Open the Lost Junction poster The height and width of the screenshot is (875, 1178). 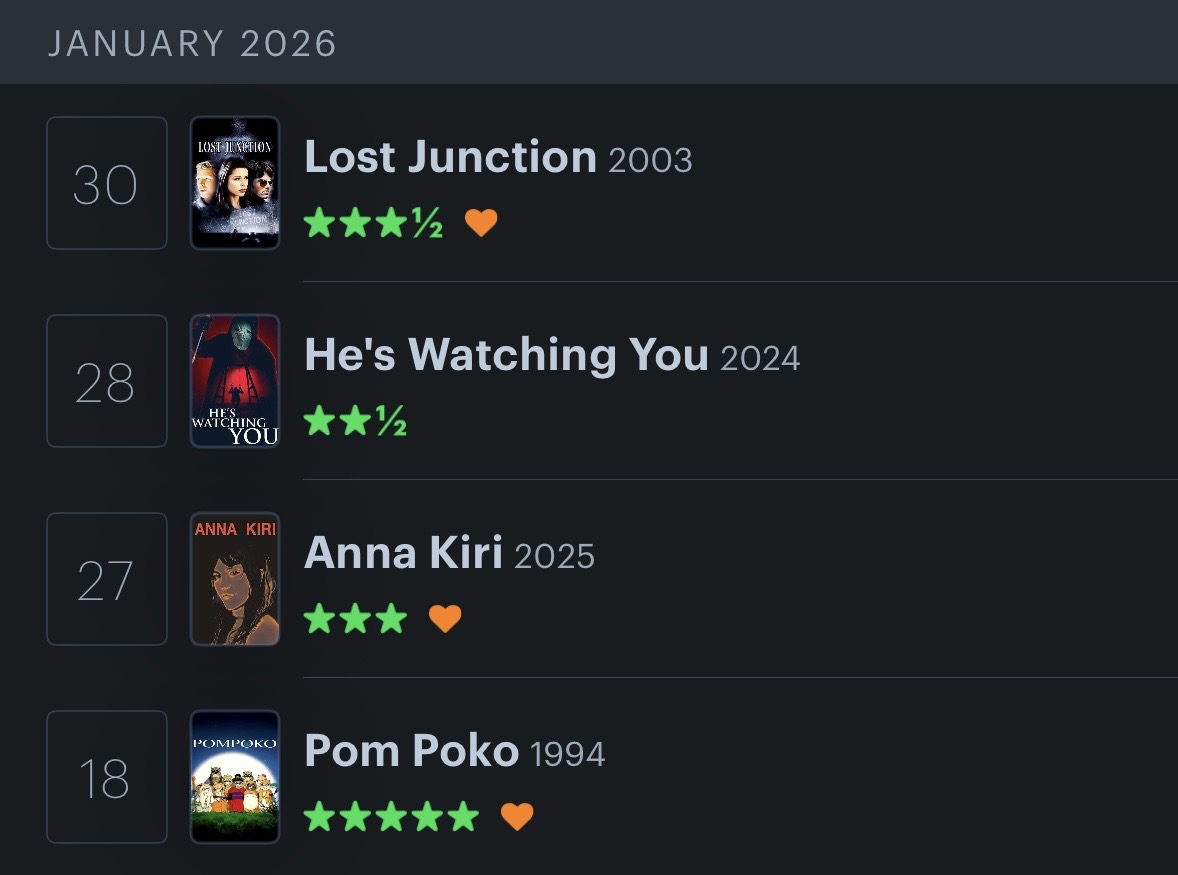click(235, 183)
